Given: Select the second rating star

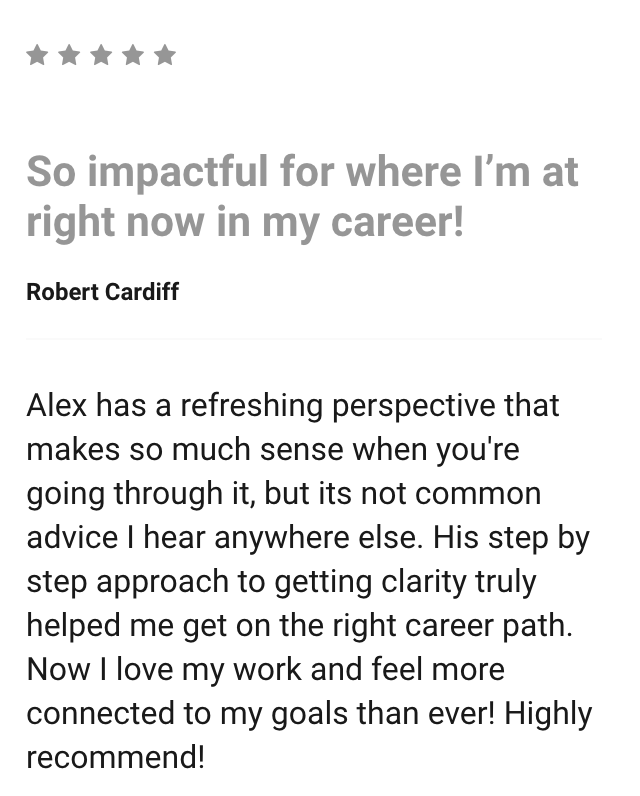Looking at the screenshot, I should pyautogui.click(x=69, y=55).
